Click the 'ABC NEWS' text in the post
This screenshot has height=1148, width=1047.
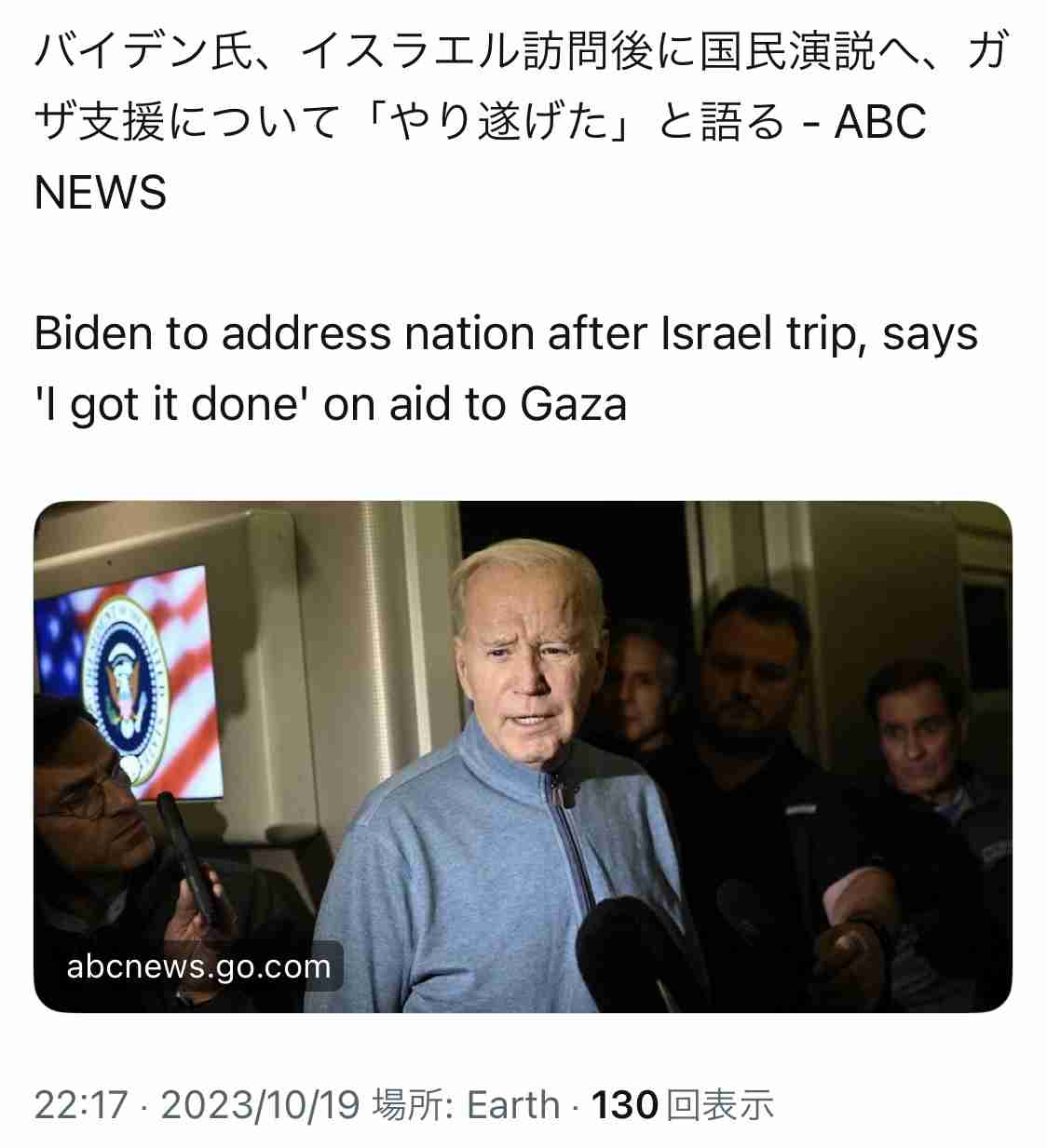click(480, 156)
